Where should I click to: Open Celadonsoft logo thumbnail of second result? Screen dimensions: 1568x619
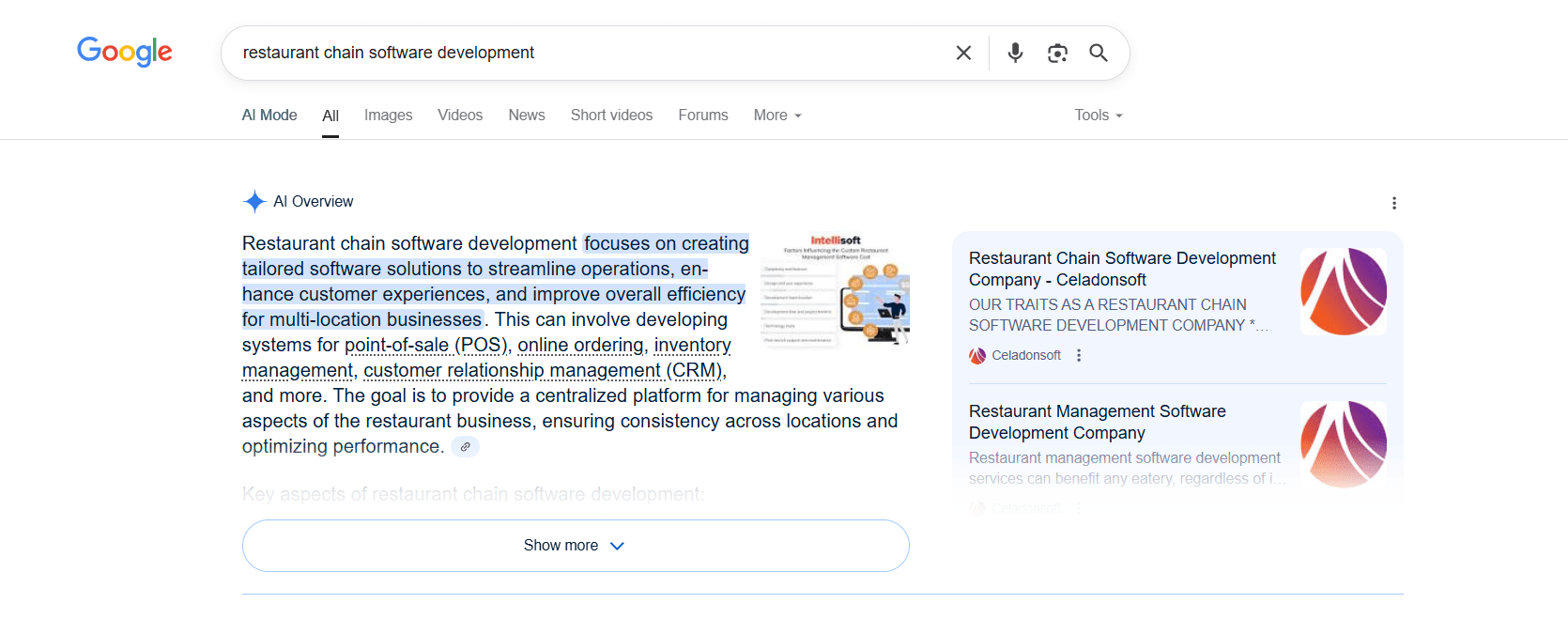pyautogui.click(x=1344, y=444)
